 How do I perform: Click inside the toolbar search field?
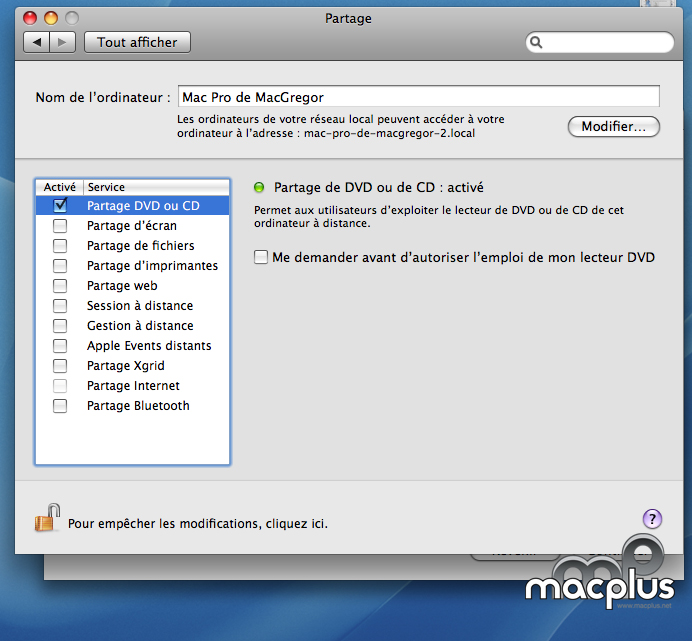600,42
